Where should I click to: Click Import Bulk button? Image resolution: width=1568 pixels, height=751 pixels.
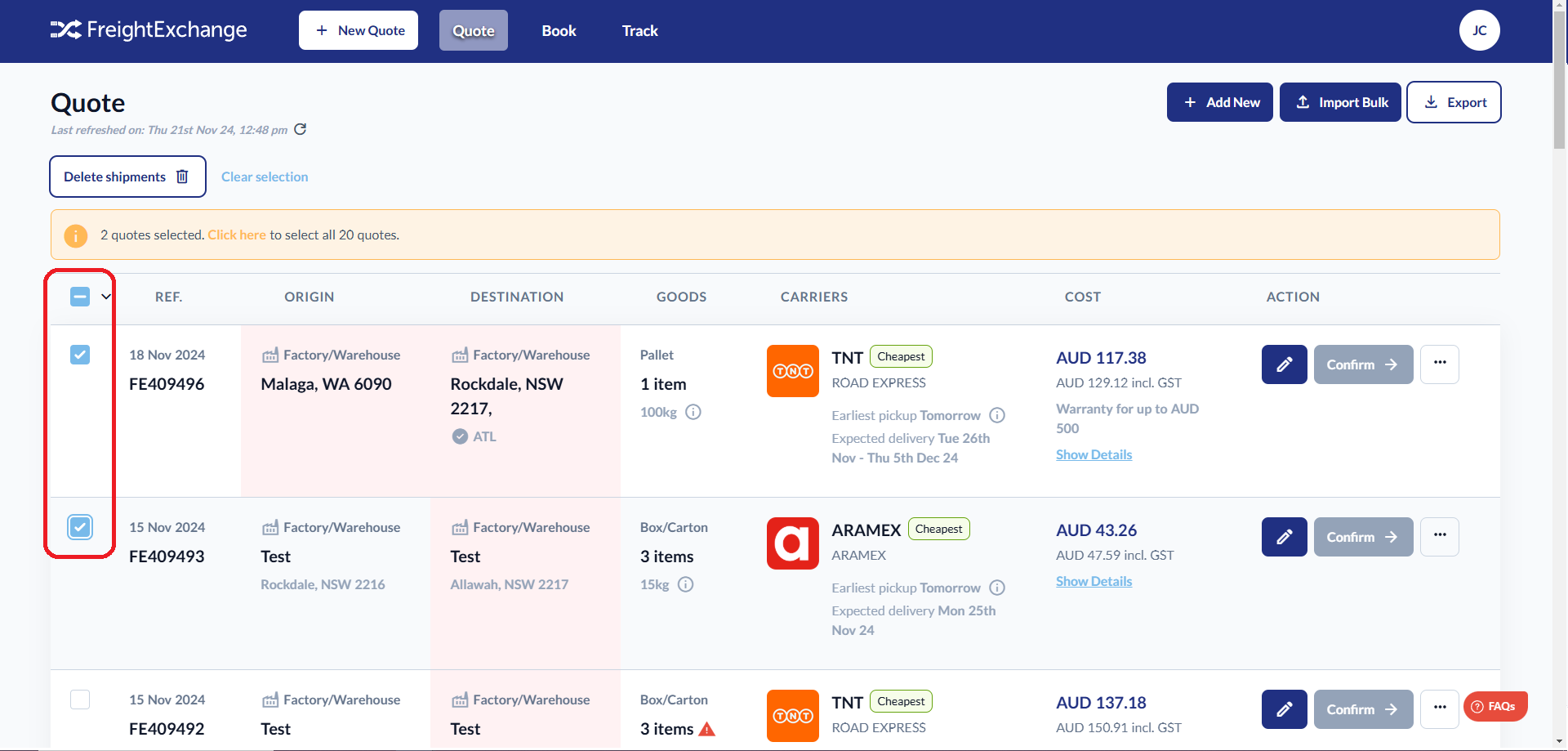point(1341,102)
